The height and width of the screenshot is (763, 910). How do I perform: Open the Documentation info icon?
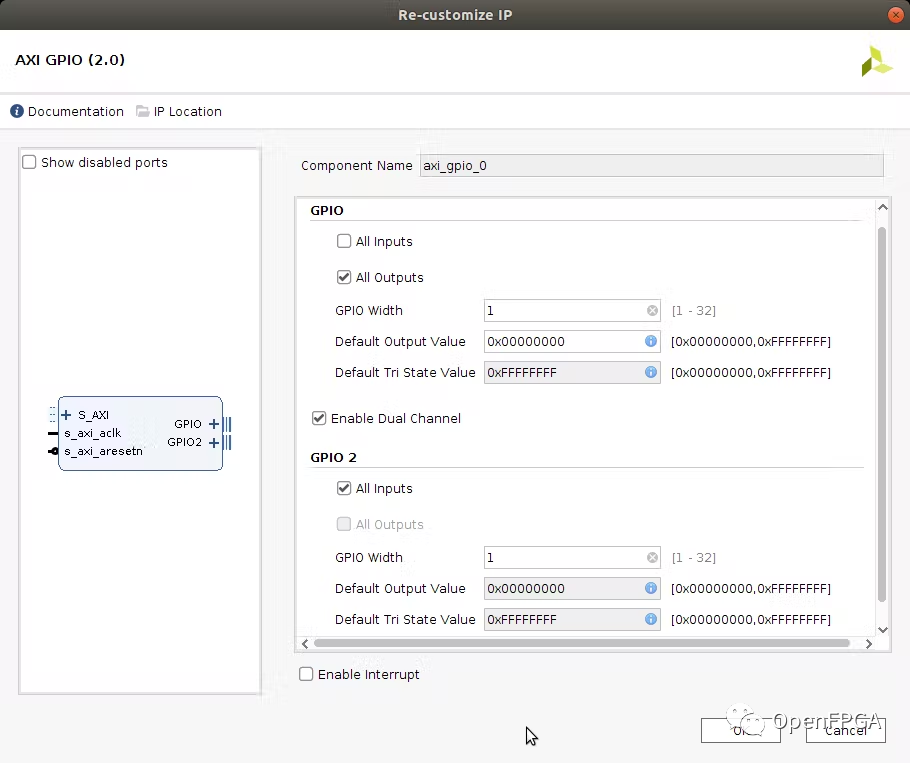click(x=17, y=112)
